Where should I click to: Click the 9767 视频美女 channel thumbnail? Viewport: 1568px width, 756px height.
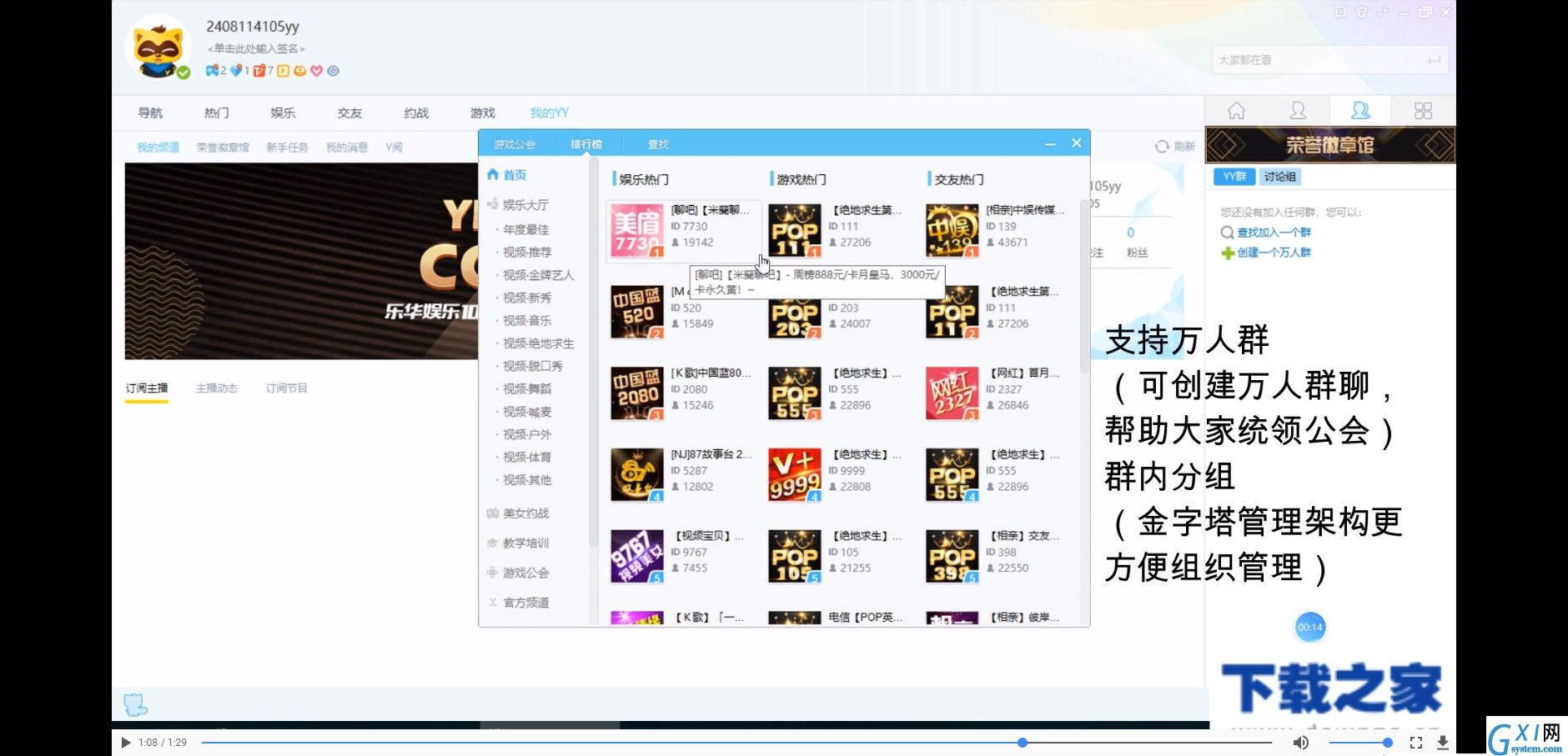tap(636, 556)
